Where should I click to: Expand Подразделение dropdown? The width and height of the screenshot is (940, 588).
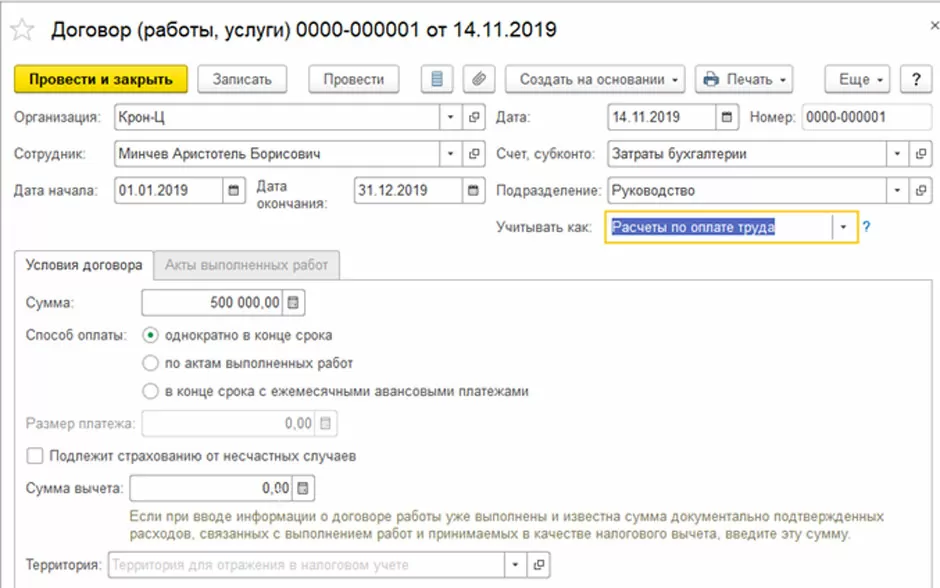pos(897,191)
